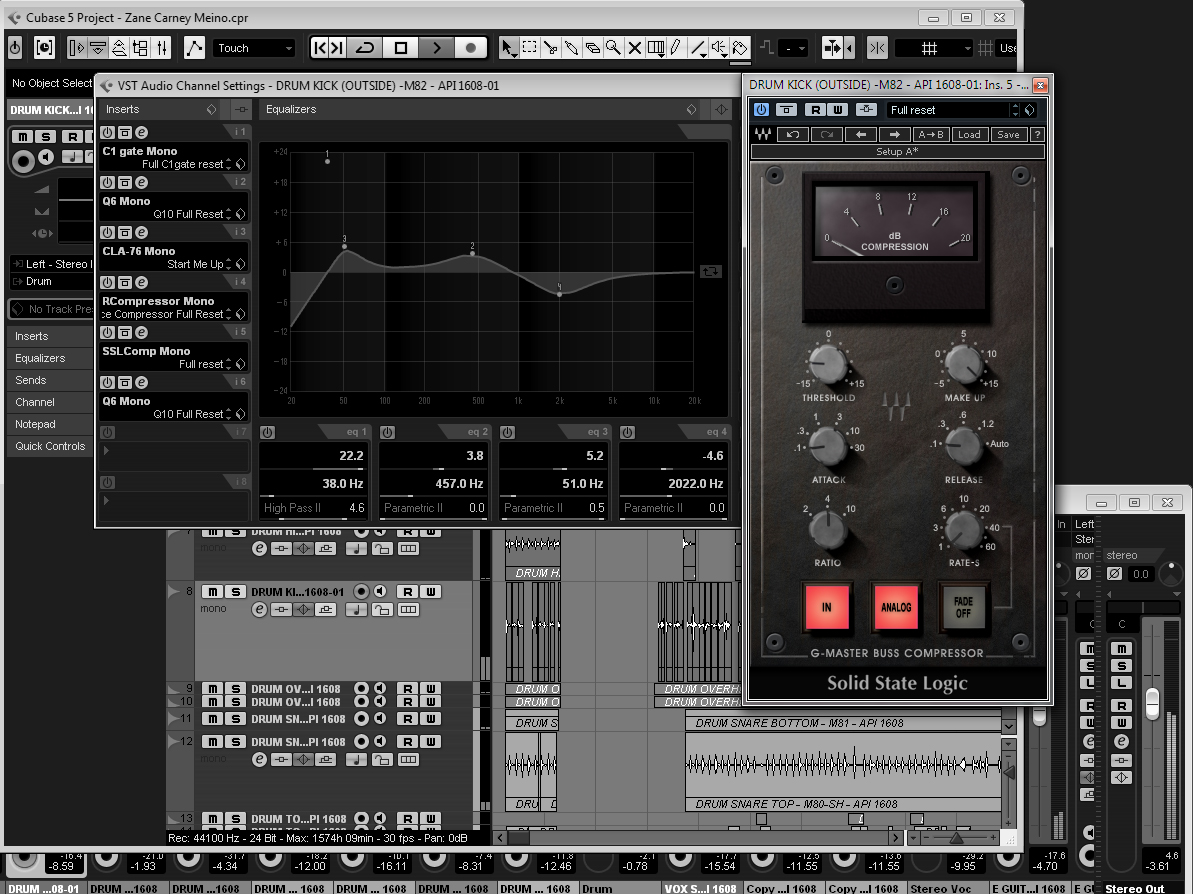Toggle EQ band 4 power button

[628, 432]
